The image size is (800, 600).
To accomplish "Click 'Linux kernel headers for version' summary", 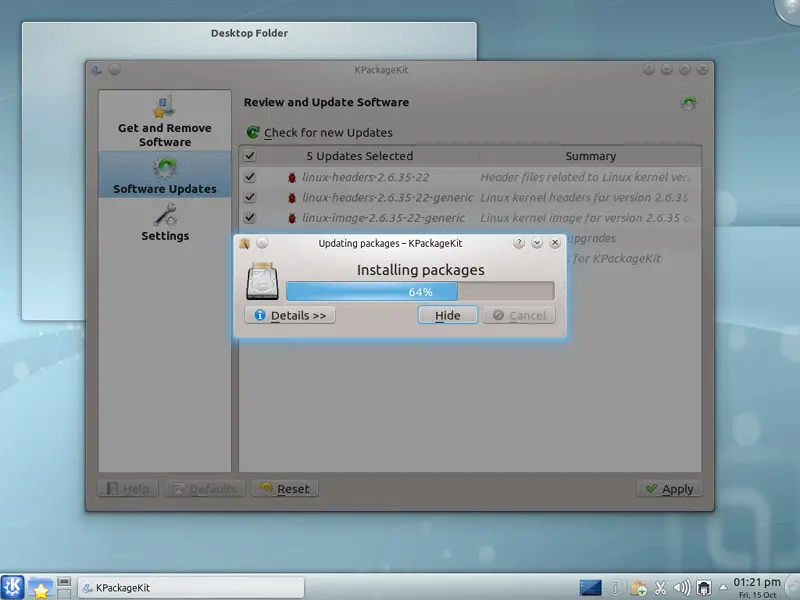I will point(584,198).
